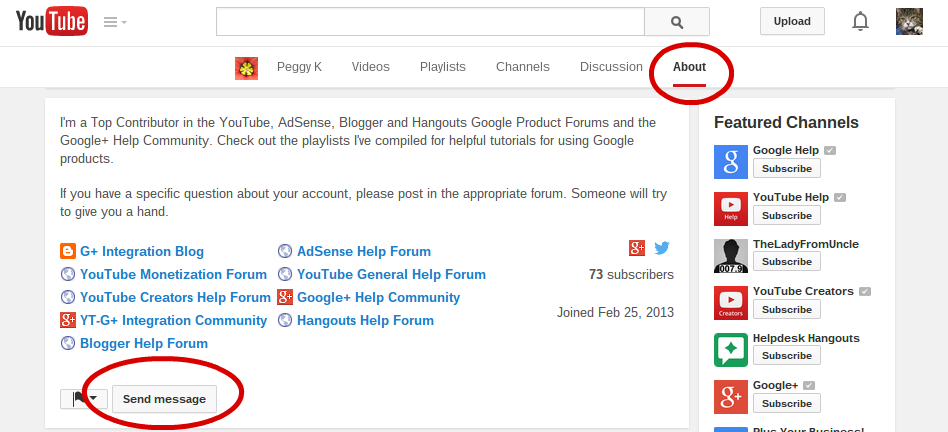Click the globe icon beside YouTube General Help Forum
This screenshot has height=432, width=948.
click(x=285, y=274)
